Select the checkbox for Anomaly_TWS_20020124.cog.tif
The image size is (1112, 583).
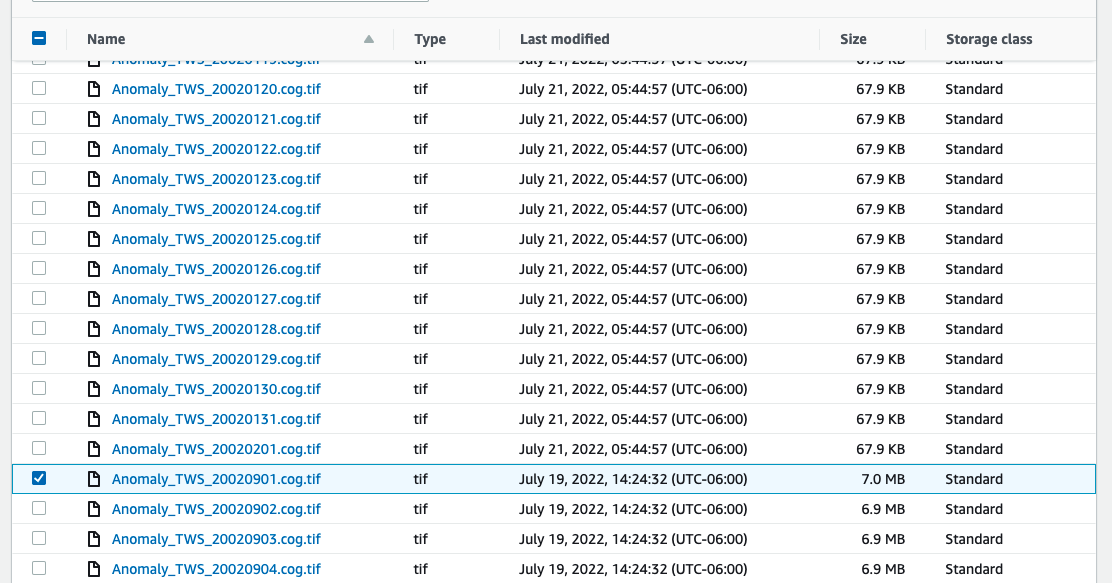point(39,208)
